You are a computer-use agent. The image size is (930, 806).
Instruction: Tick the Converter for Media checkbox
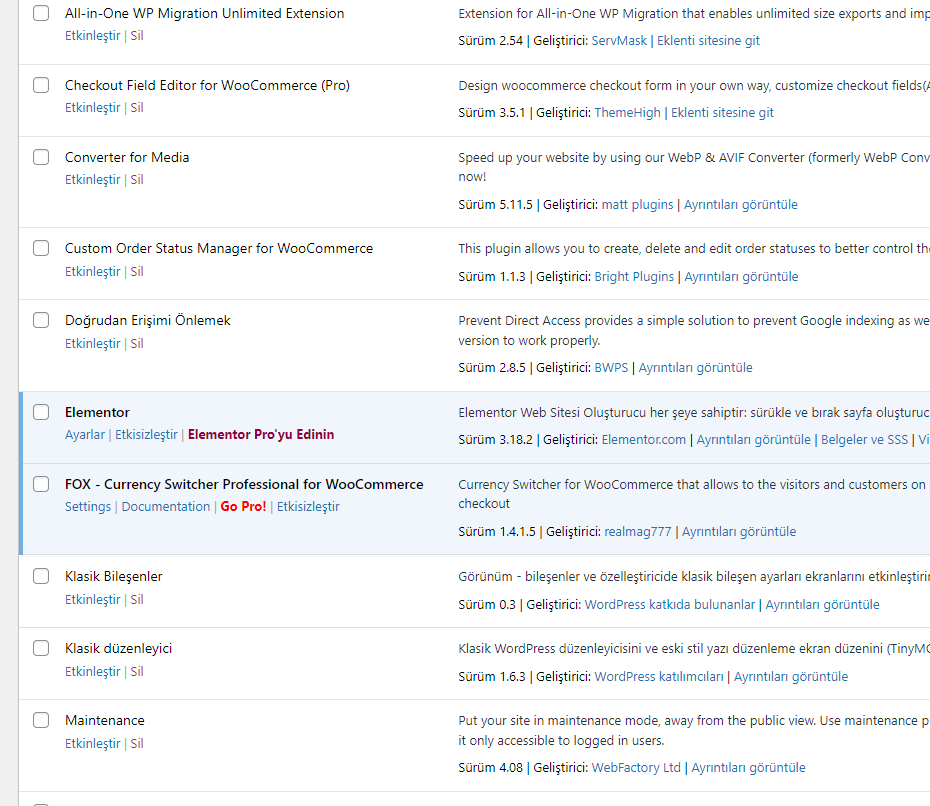(41, 157)
